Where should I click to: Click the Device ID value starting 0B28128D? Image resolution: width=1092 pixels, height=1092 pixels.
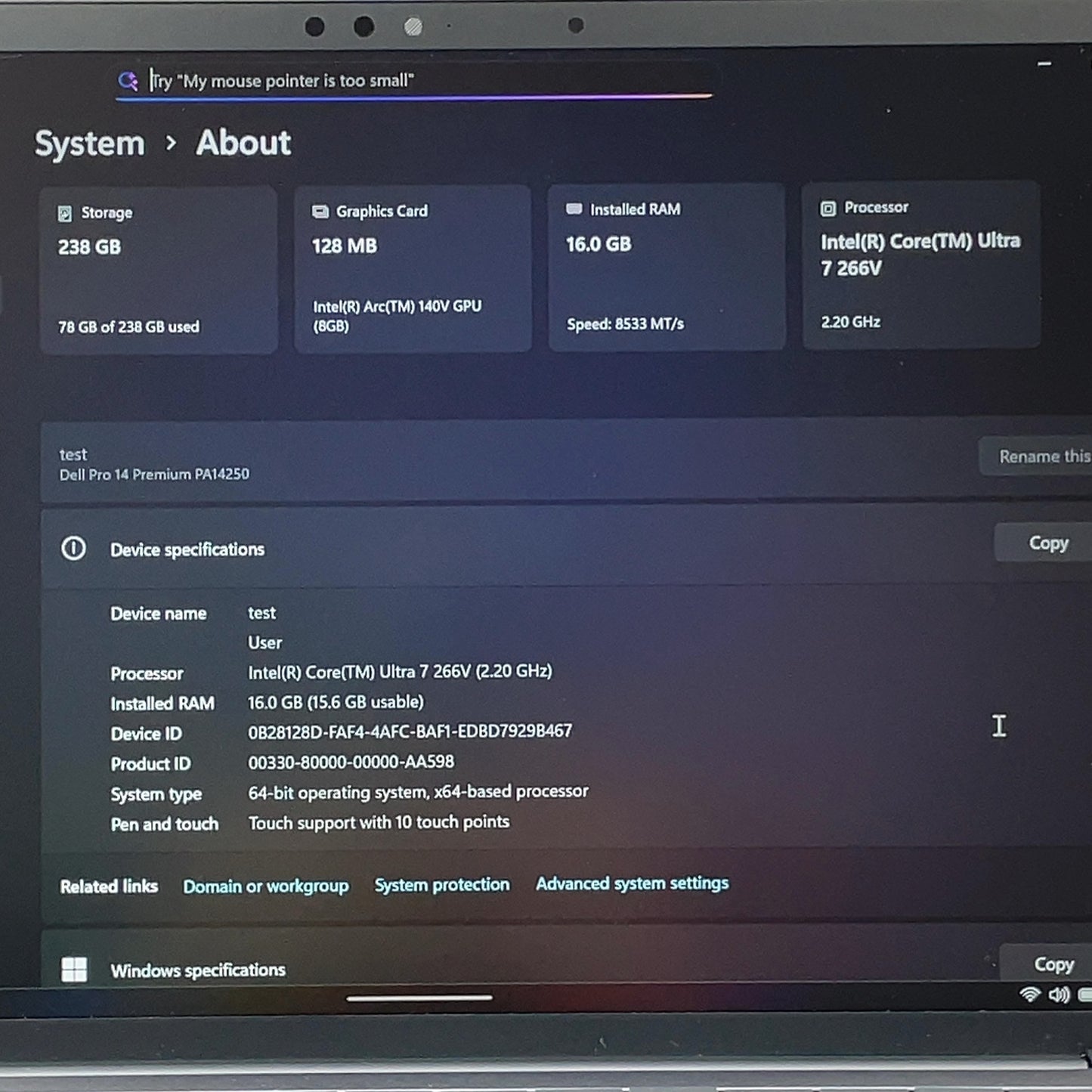[x=410, y=732]
